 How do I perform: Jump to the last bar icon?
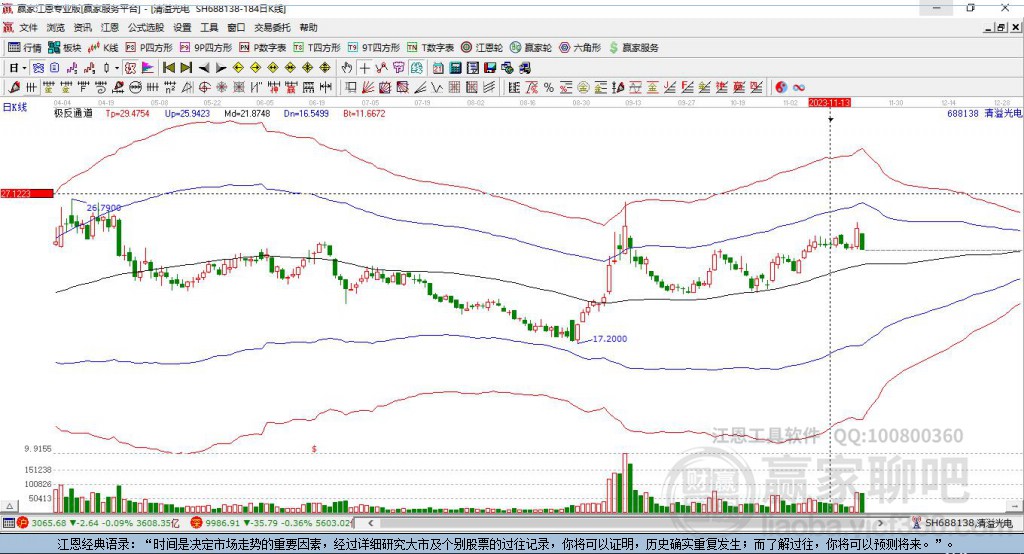pos(186,68)
